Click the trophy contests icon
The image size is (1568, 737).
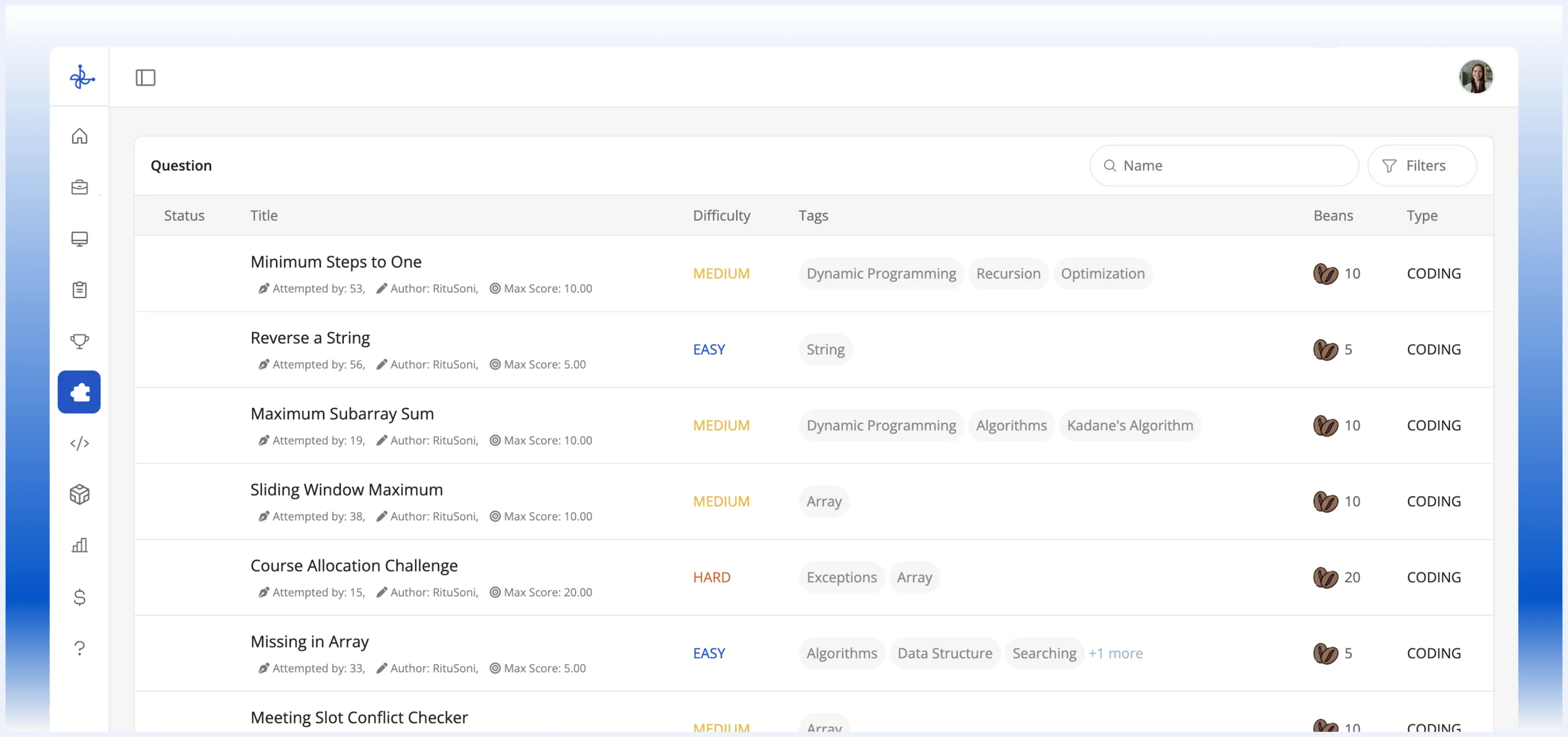coord(80,341)
